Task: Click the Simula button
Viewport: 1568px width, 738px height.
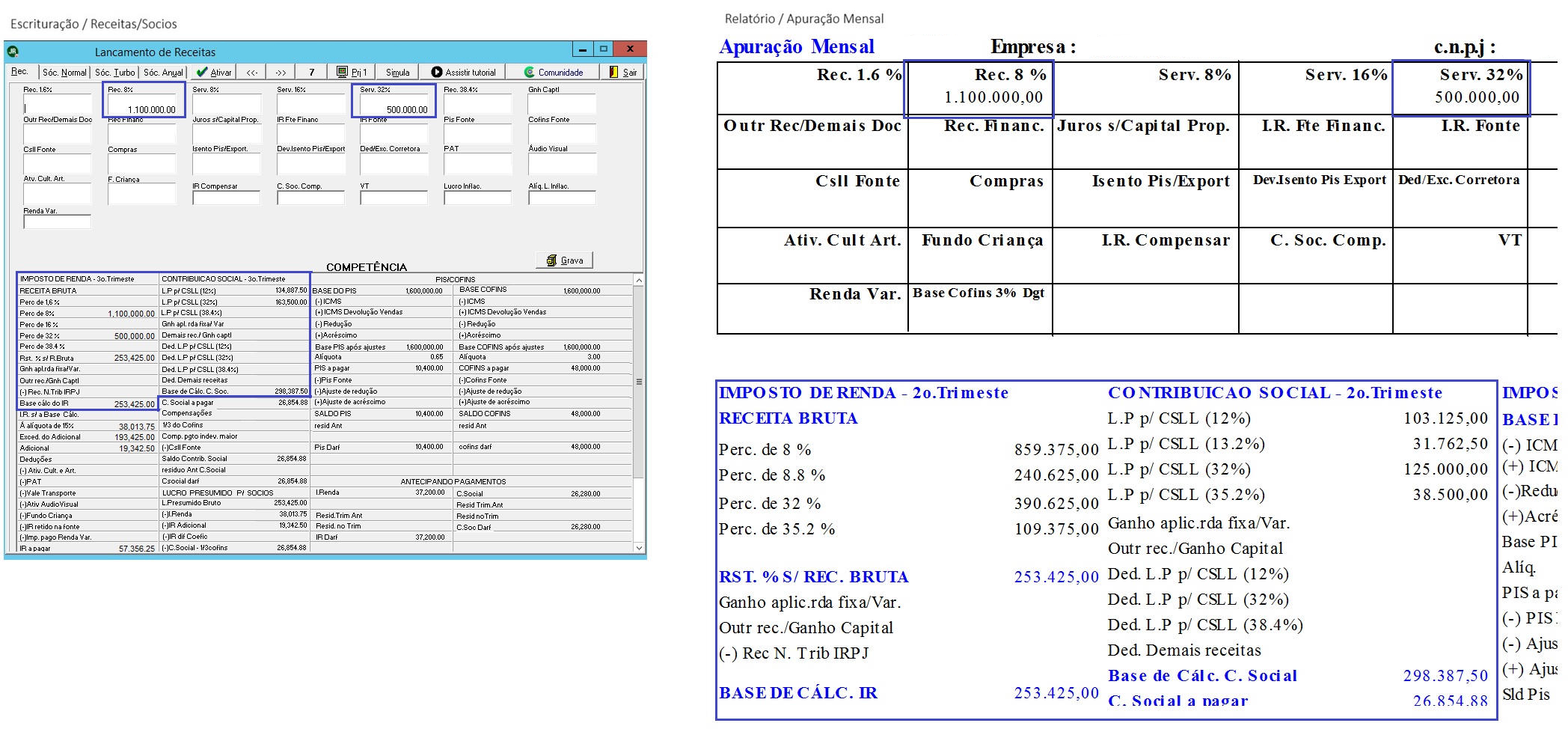Action: 397,72
